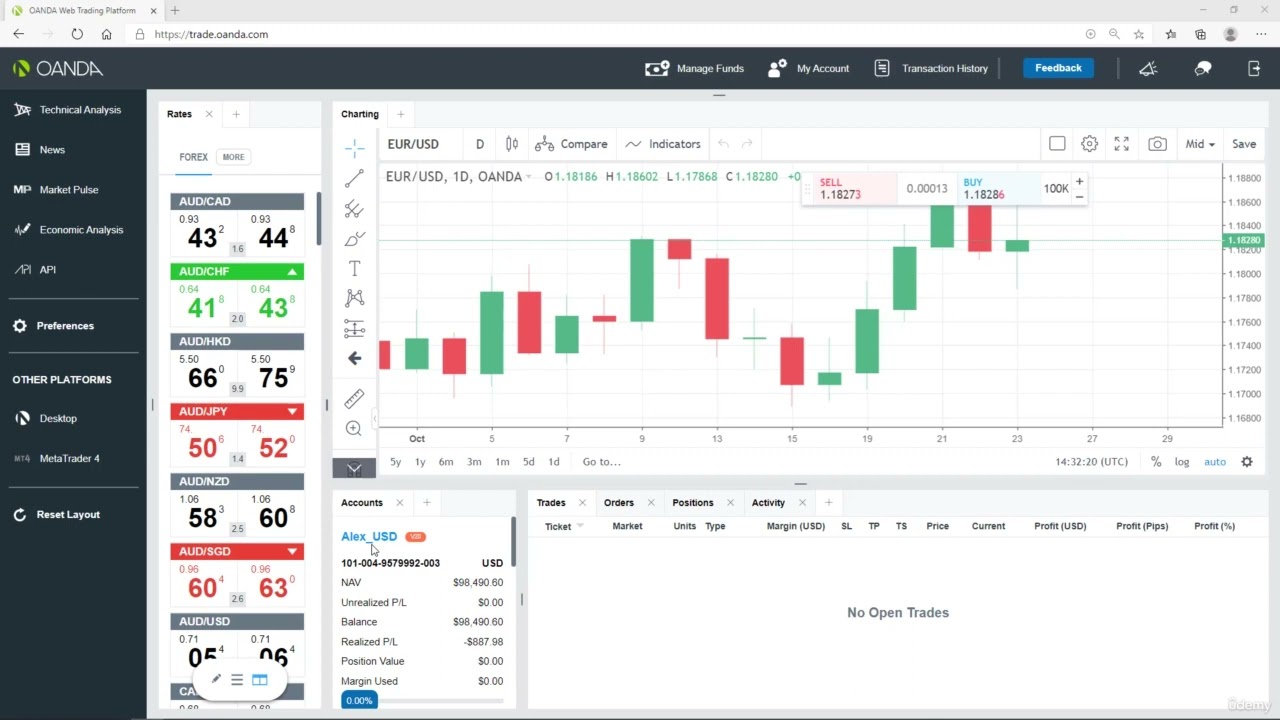This screenshot has width=1280, height=720.
Task: Open Manage Funds
Action: (695, 68)
